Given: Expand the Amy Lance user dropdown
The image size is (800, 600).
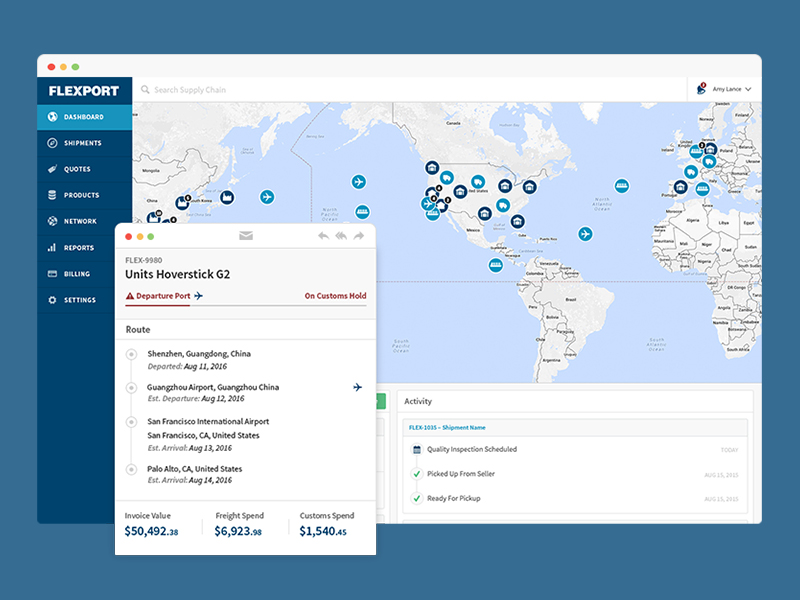Looking at the screenshot, I should pos(732,89).
